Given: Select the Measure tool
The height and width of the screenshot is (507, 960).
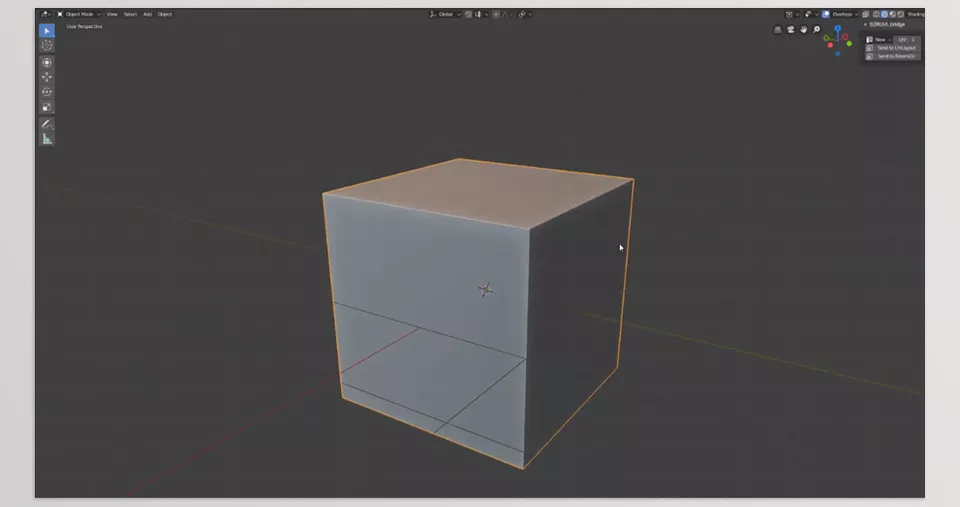Looking at the screenshot, I should click(x=47, y=139).
